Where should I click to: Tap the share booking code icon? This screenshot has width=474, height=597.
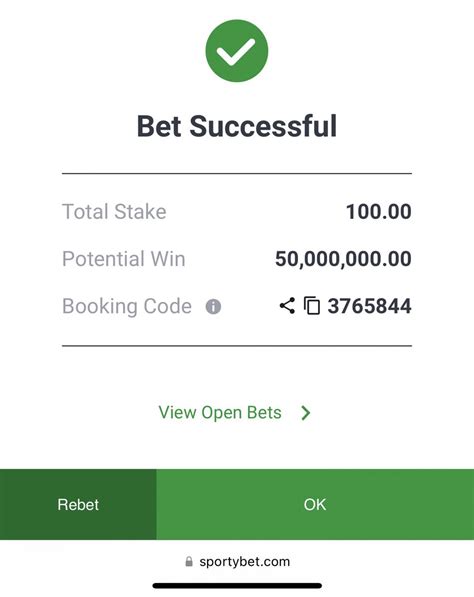(287, 306)
